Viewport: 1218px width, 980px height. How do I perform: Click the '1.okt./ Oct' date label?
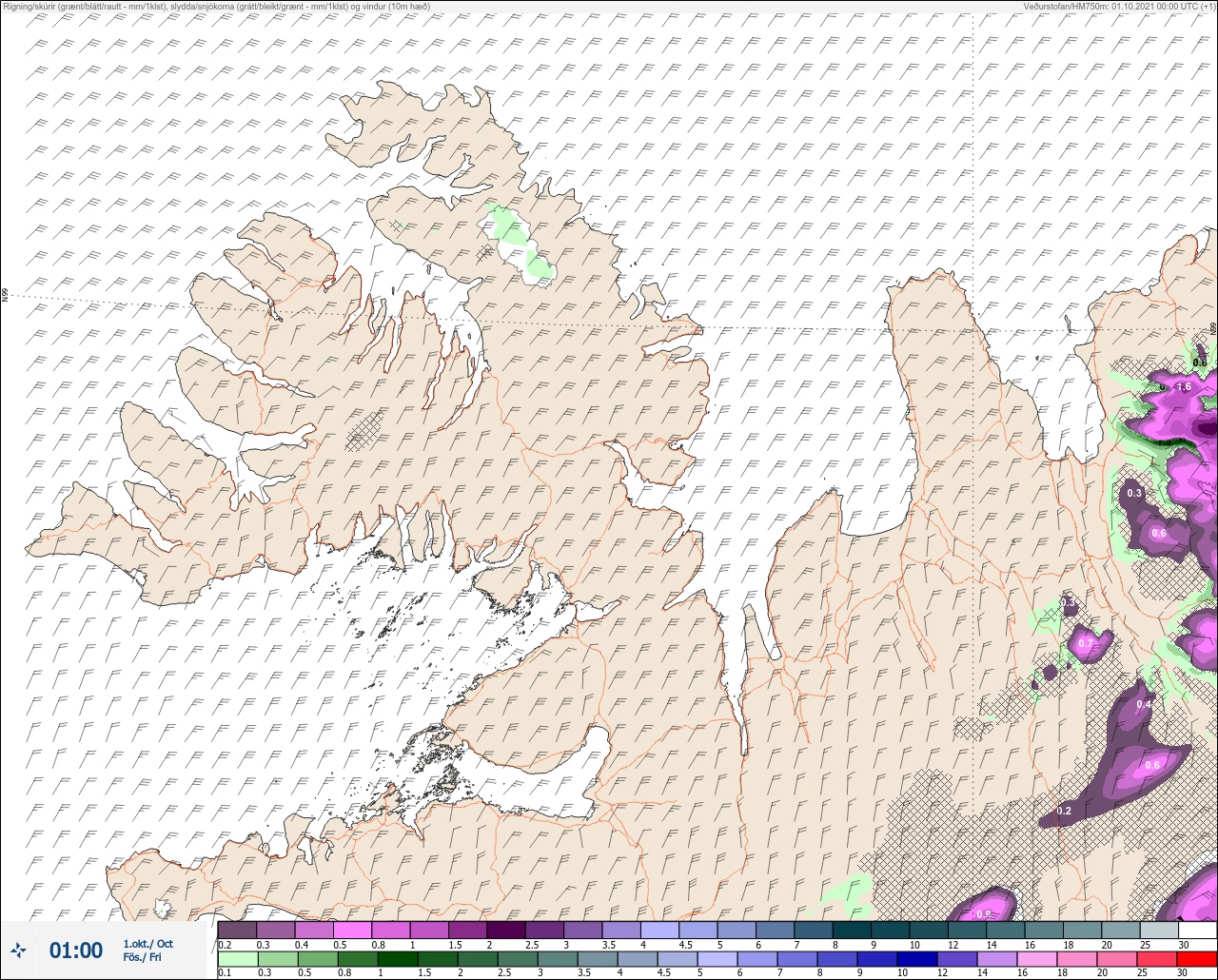click(148, 944)
